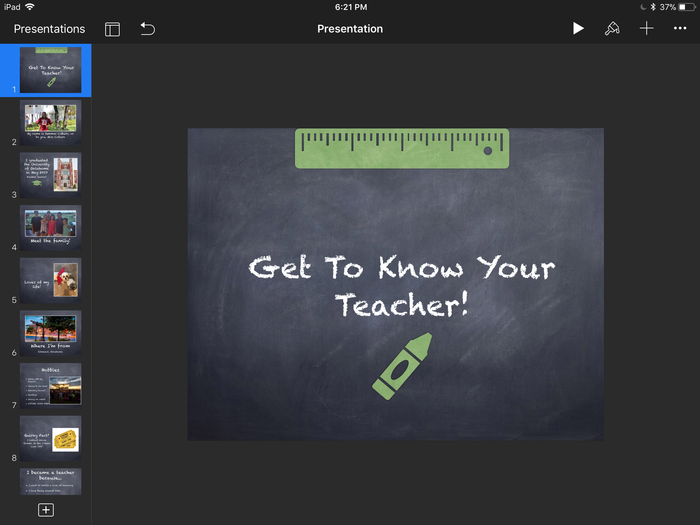Select the green ruler graphic

click(401, 148)
